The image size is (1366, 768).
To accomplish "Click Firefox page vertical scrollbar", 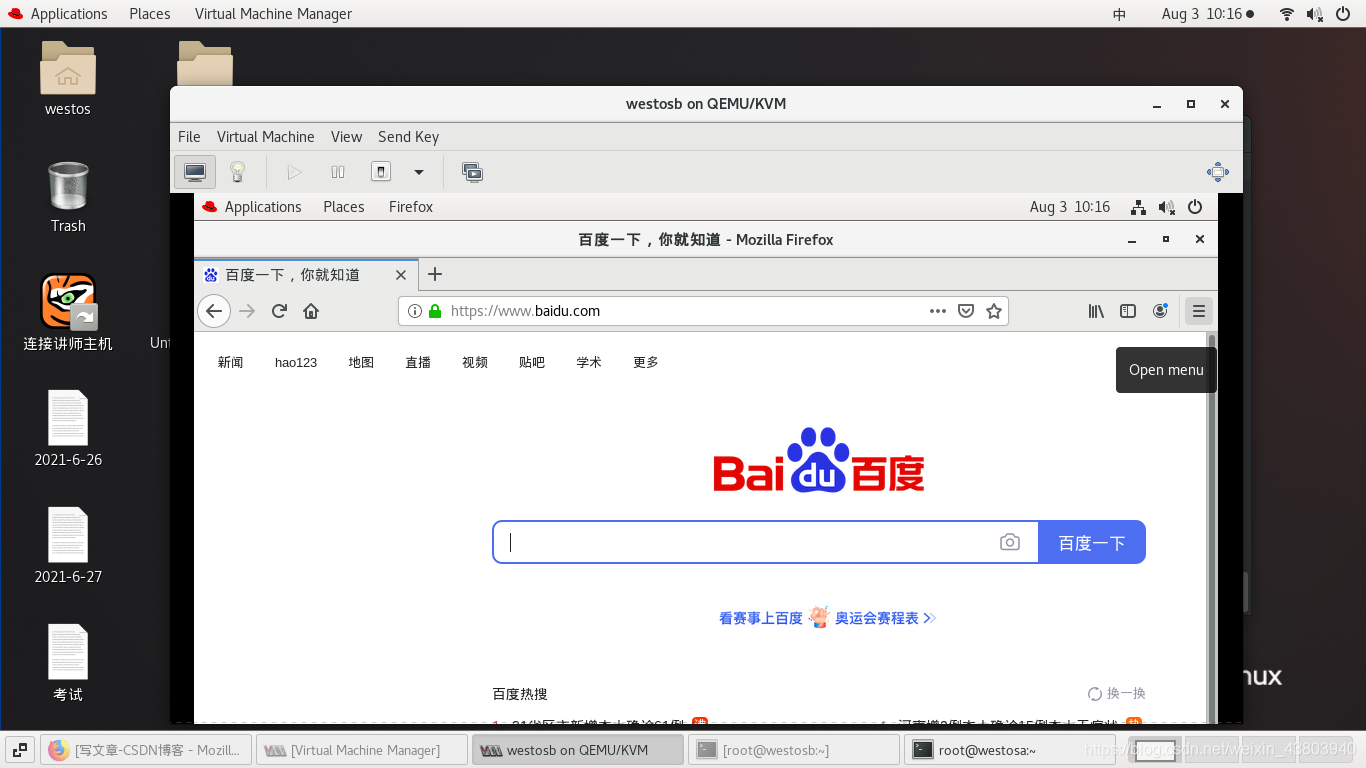I will pyautogui.click(x=1212, y=526).
